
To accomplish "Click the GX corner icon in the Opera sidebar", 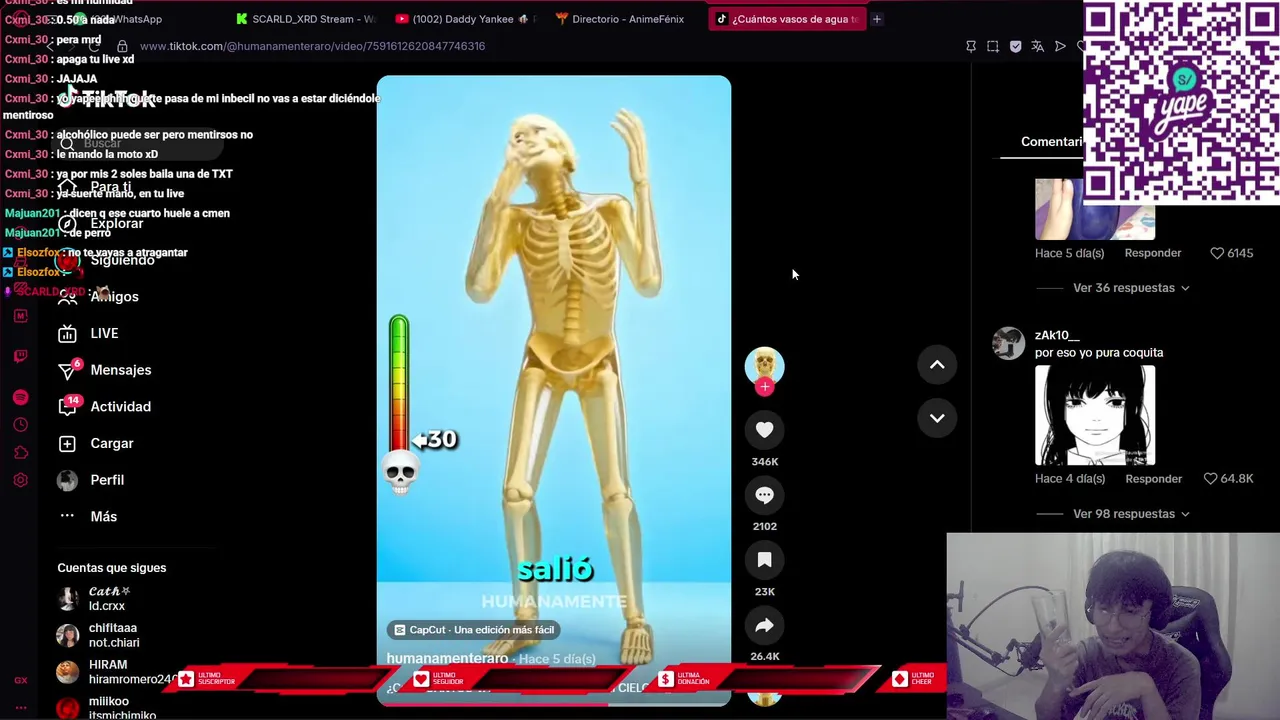I will (x=20, y=680).
